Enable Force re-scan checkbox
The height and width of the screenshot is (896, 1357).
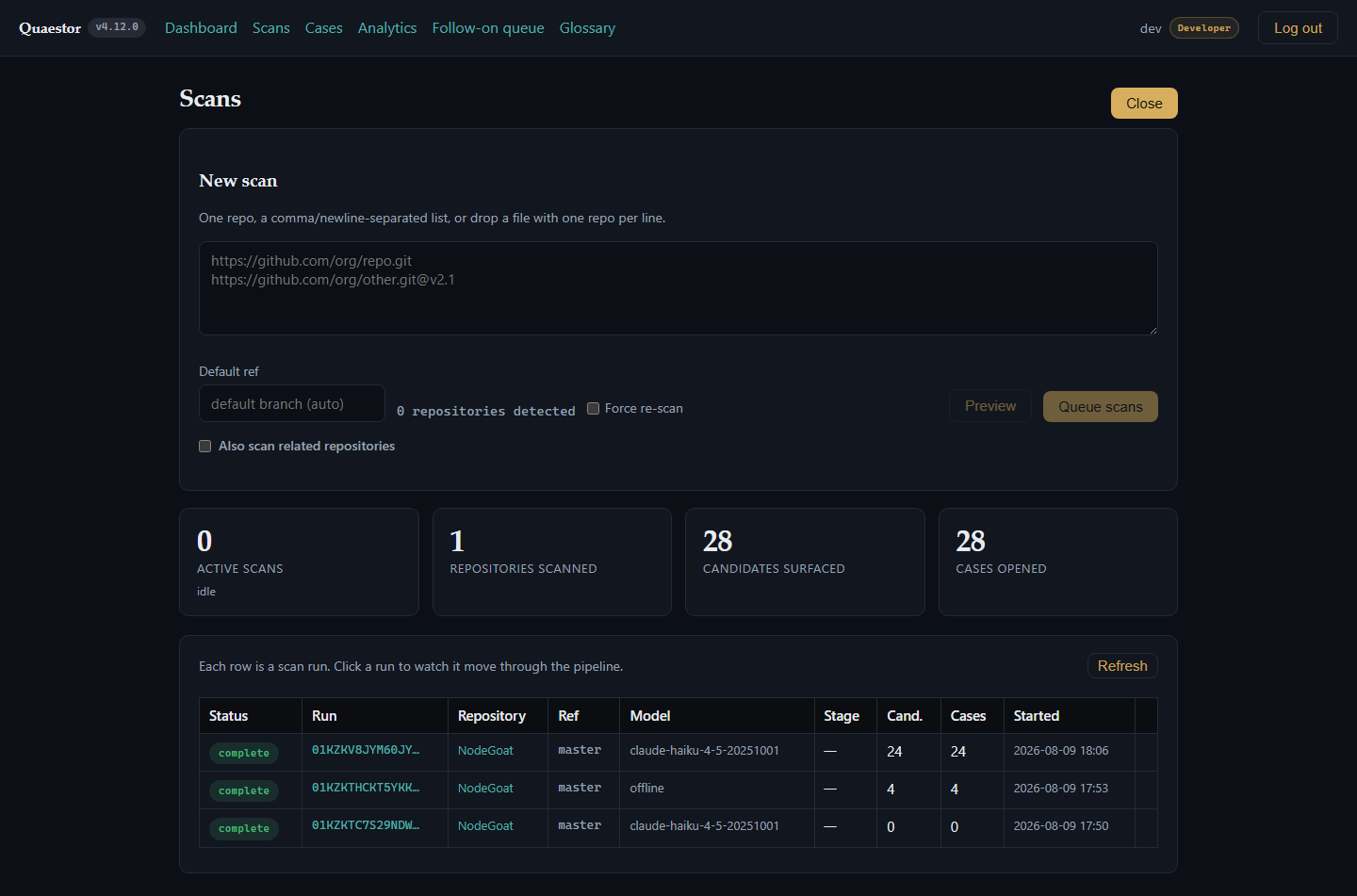click(594, 408)
